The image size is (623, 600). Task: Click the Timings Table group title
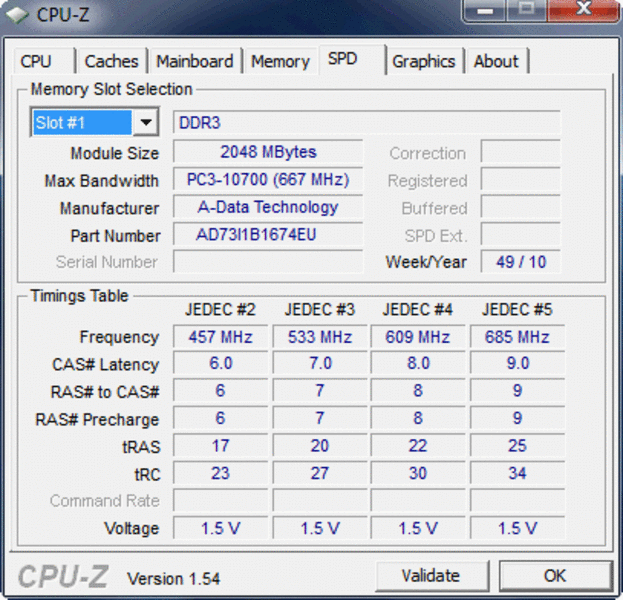click(x=79, y=296)
